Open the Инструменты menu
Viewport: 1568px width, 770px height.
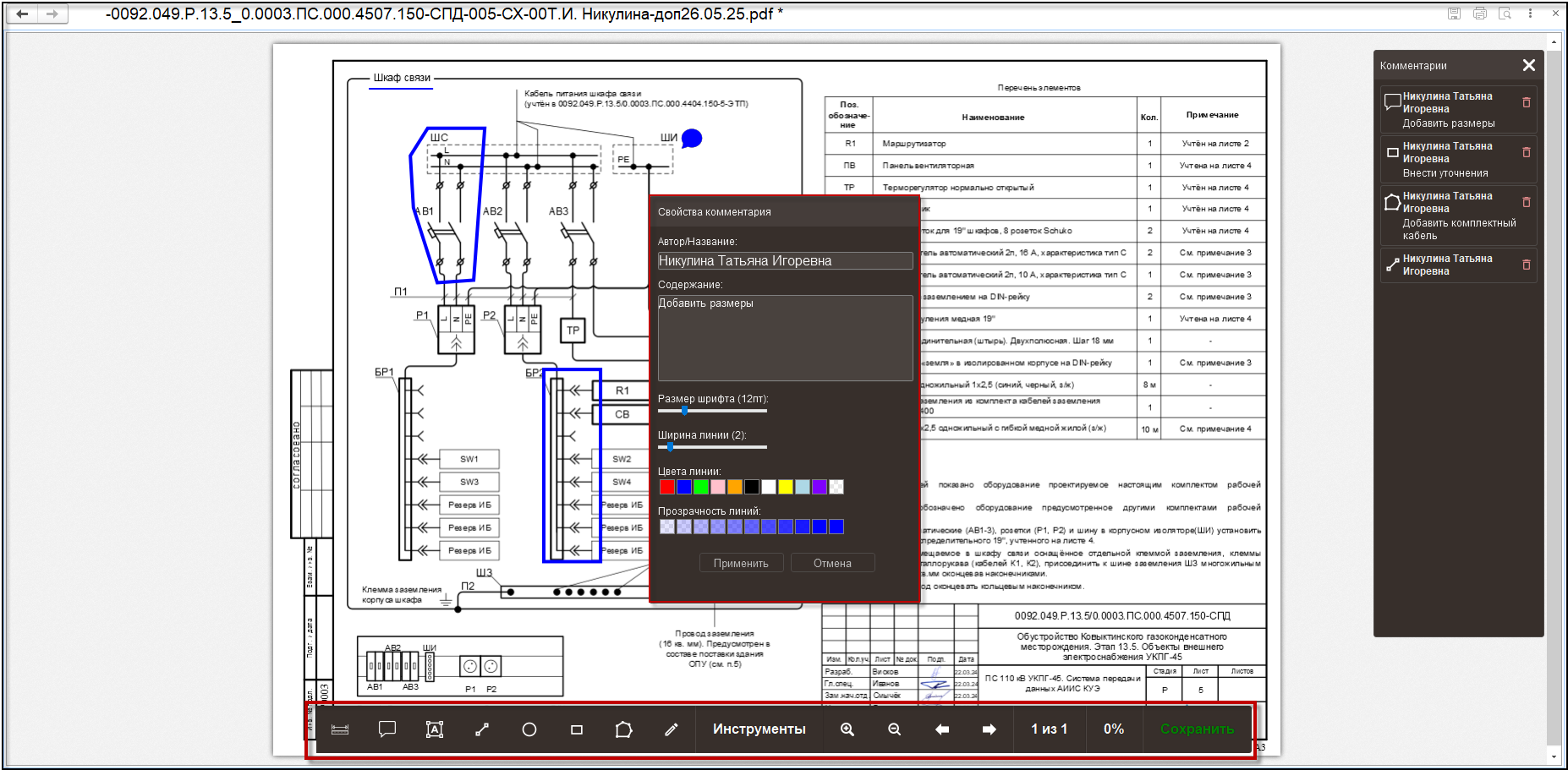pyautogui.click(x=759, y=729)
